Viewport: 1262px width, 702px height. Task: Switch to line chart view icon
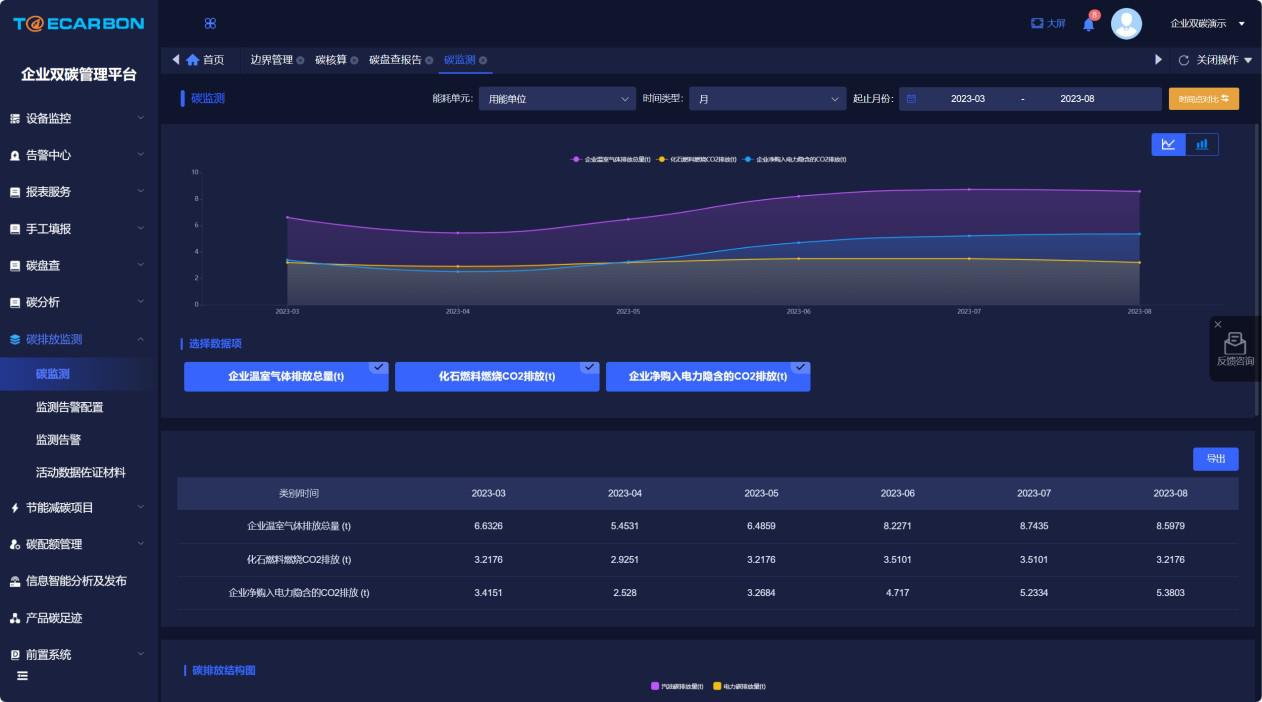tap(1168, 144)
